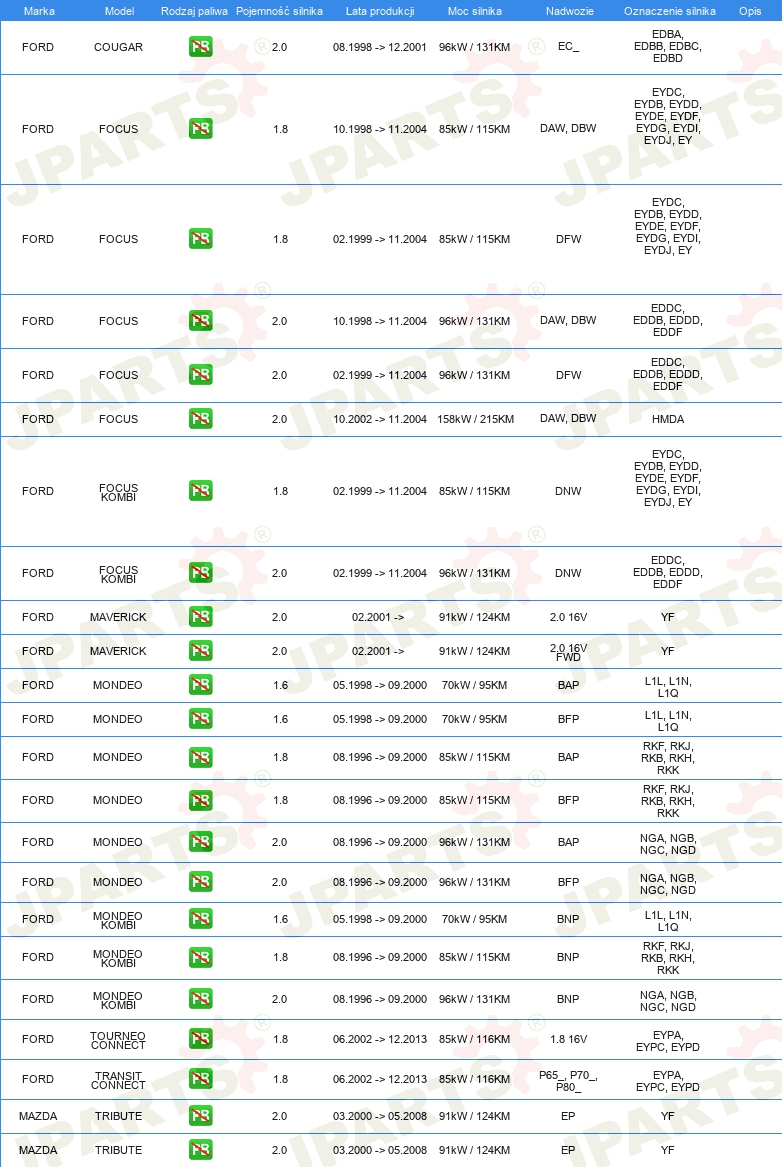The height and width of the screenshot is (1167, 782).
Task: Click the Model column header
Action: (x=119, y=11)
